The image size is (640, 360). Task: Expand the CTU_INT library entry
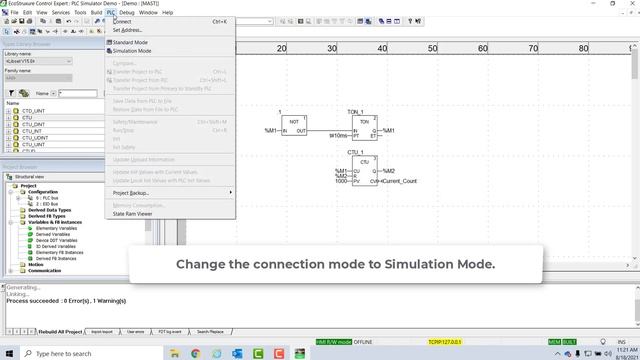click(x=8, y=131)
